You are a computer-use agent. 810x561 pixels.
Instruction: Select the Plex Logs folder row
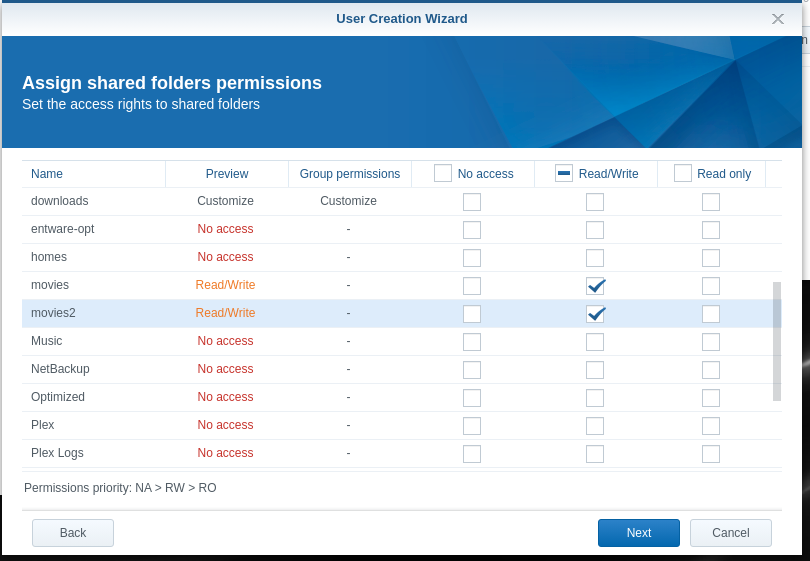pos(58,453)
